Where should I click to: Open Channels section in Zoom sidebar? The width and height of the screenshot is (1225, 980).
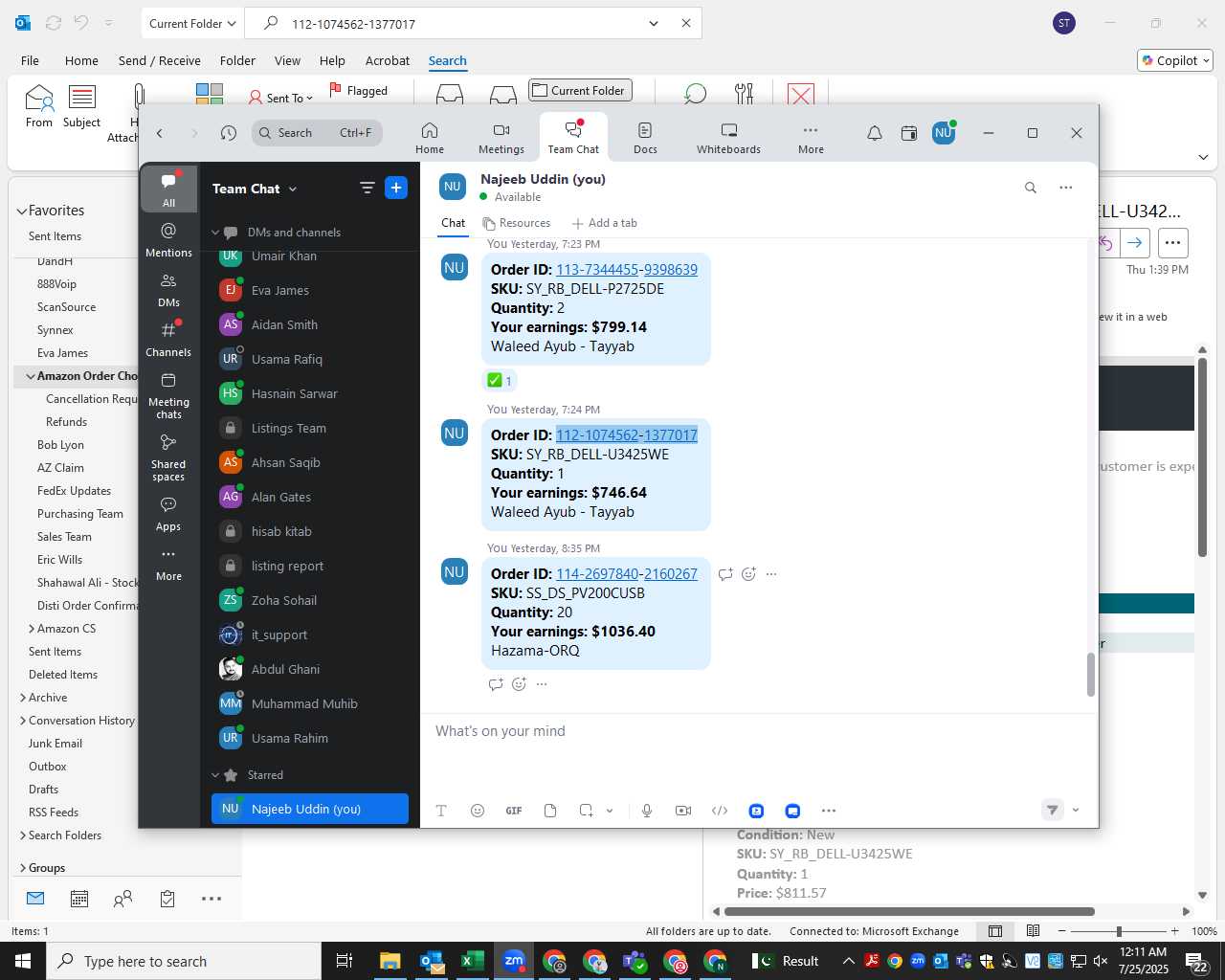[168, 339]
